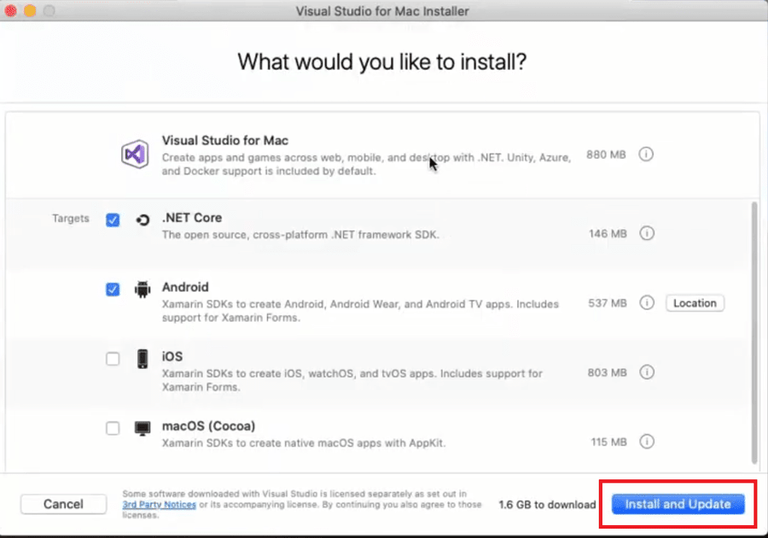Uncheck the .NET Core checkbox
The width and height of the screenshot is (768, 538).
[x=113, y=220]
